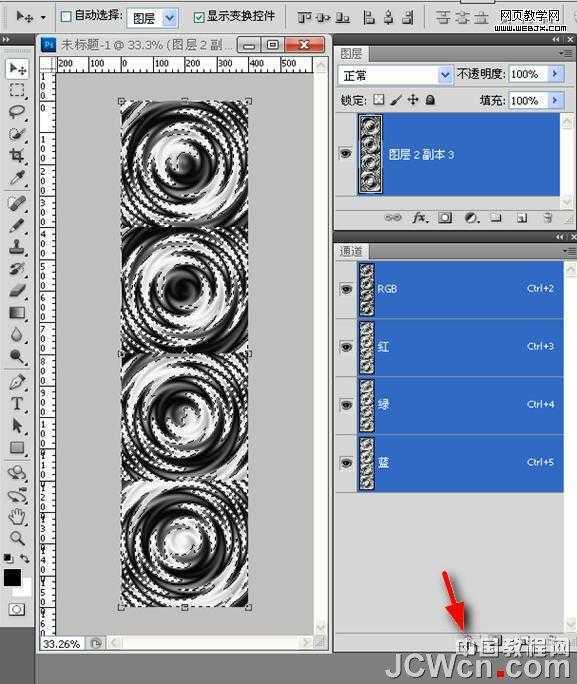Expand the toolbox double-arrow
The height and width of the screenshot is (684, 577).
[x=6, y=39]
